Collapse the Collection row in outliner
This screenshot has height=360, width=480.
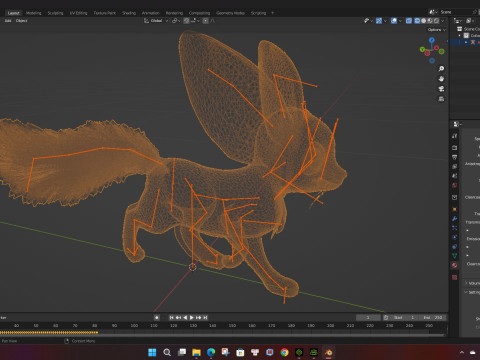(x=460, y=35)
